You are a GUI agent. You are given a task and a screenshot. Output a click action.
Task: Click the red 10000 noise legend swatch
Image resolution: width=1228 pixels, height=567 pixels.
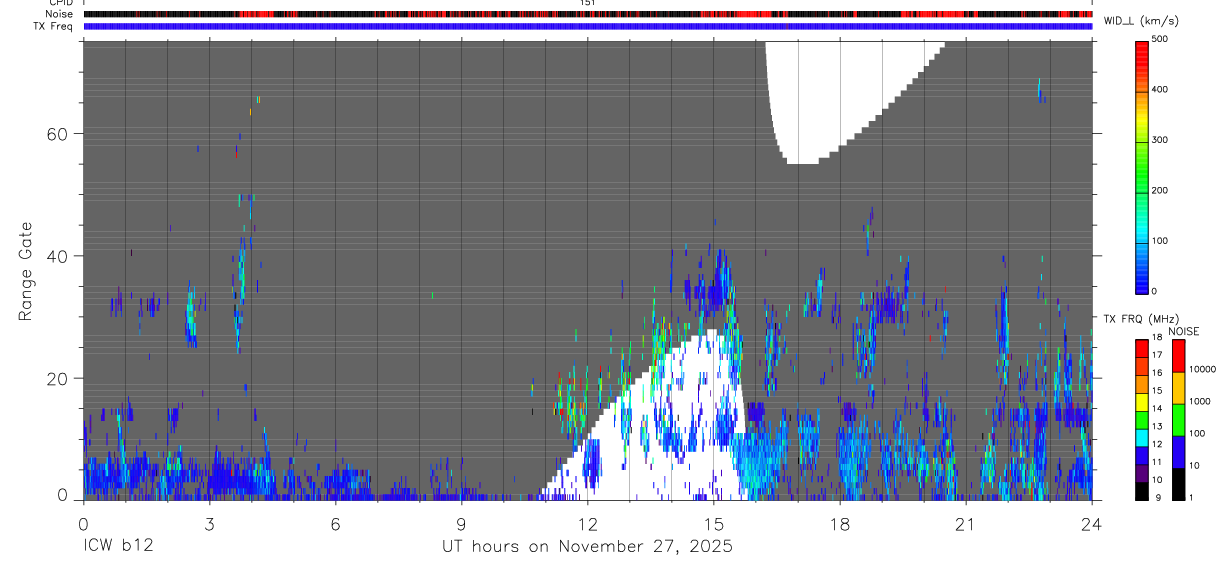tap(1179, 356)
